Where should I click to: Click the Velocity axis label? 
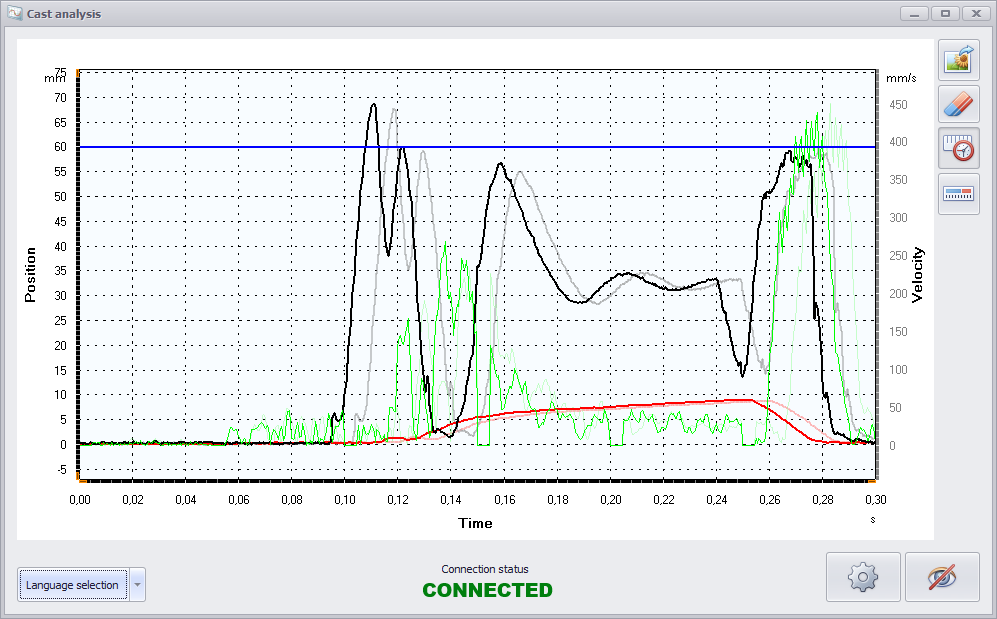917,275
